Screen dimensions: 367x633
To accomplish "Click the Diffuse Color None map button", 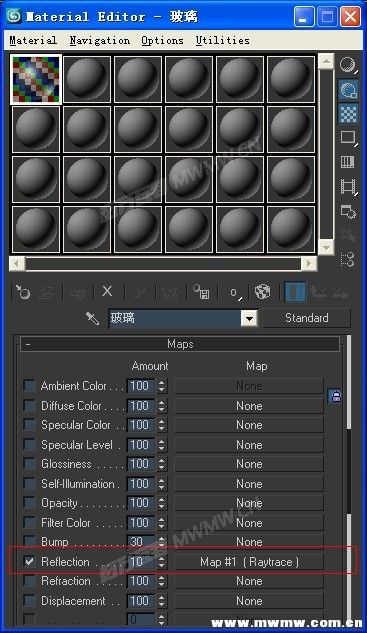I will (249, 405).
